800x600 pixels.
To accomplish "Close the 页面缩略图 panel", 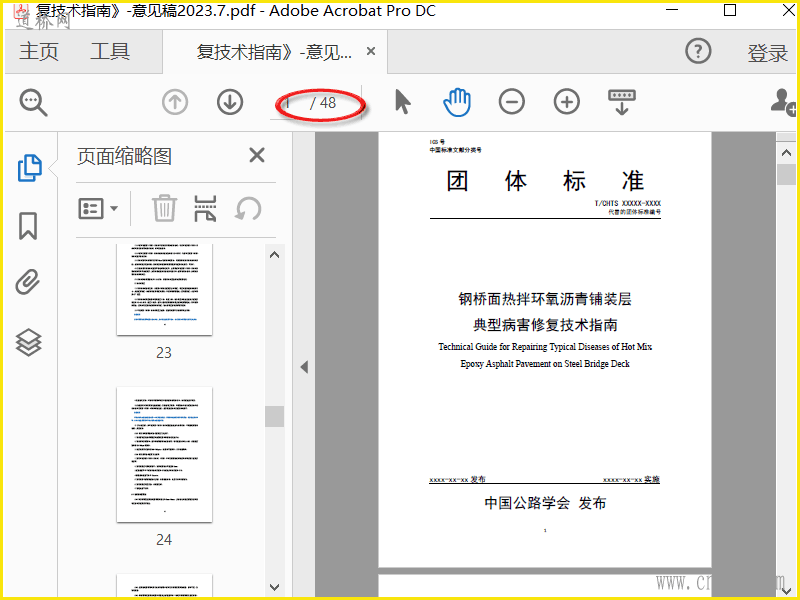I will pyautogui.click(x=257, y=155).
